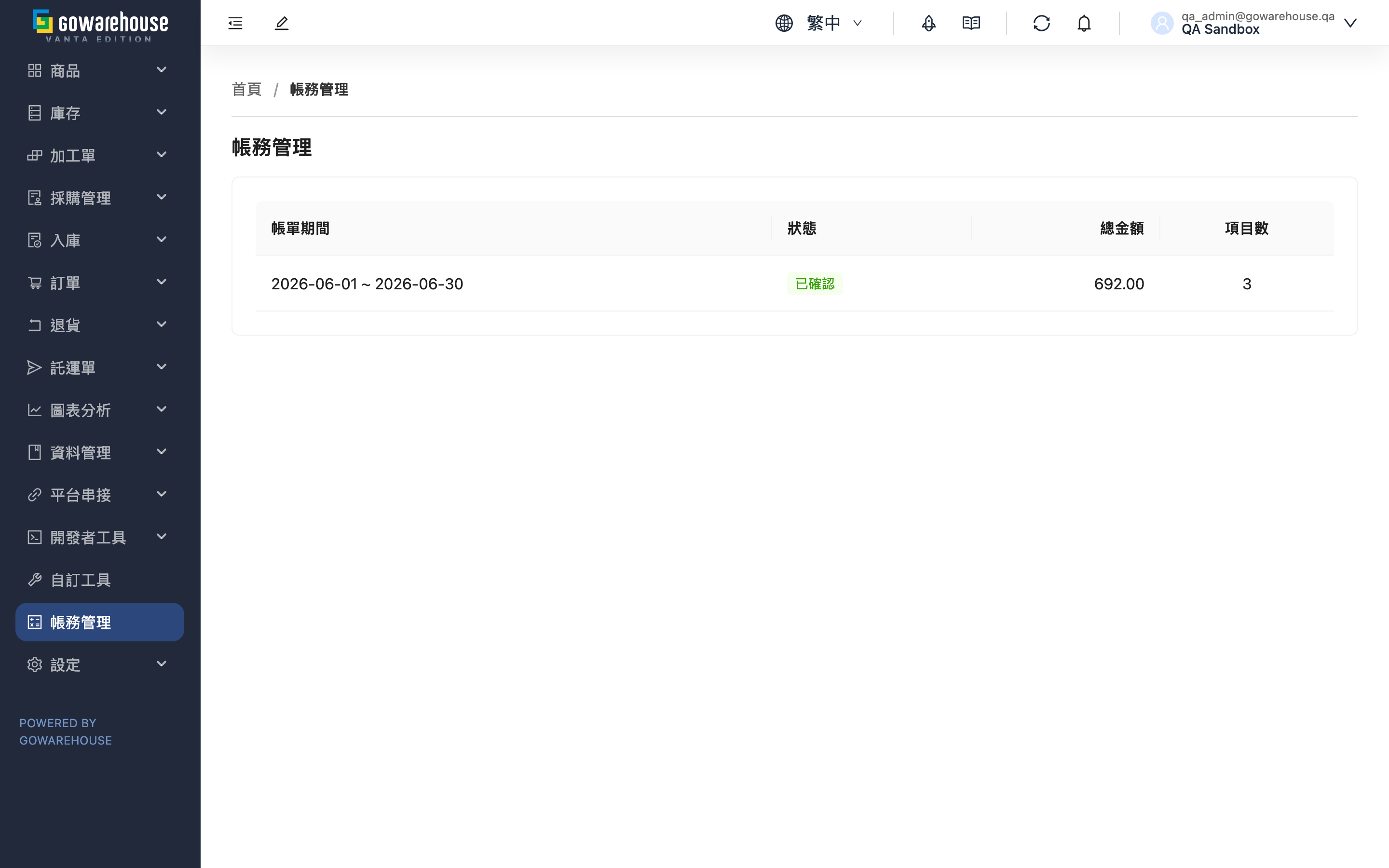This screenshot has width=1389, height=868.
Task: Open the notification bell
Action: point(1084,23)
